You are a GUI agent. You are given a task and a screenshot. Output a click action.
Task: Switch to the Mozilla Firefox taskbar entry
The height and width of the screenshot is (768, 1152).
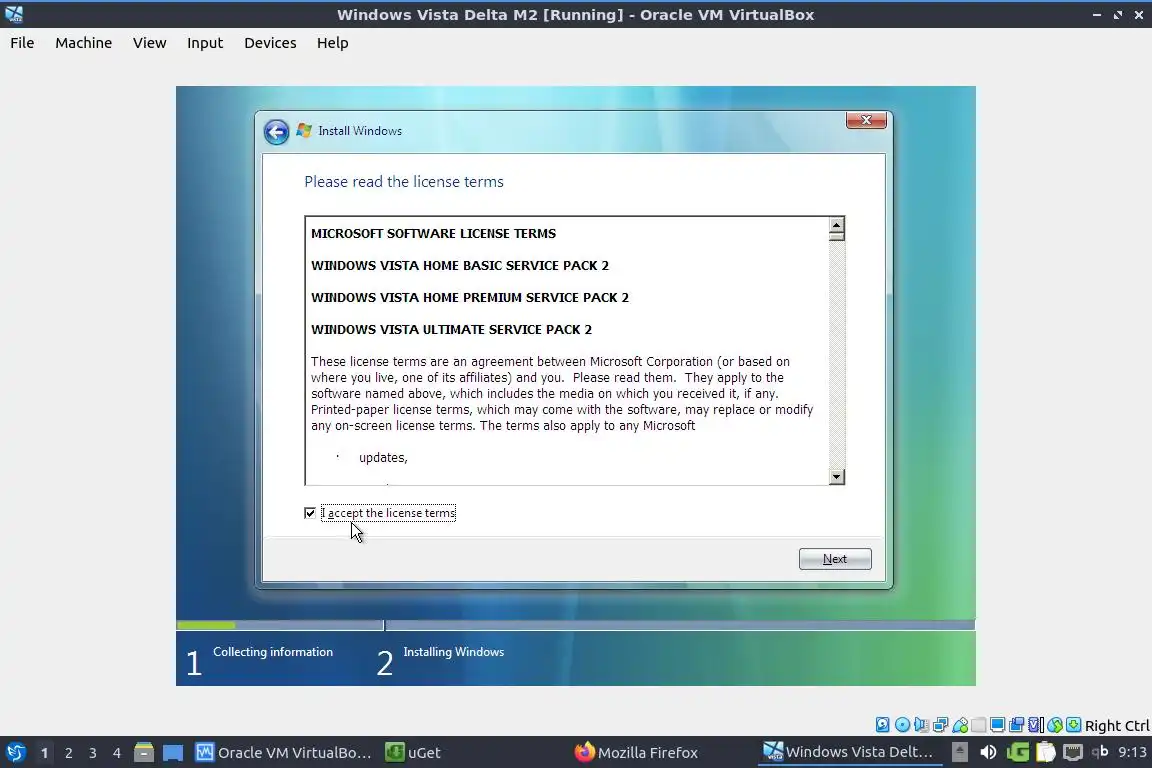(636, 753)
